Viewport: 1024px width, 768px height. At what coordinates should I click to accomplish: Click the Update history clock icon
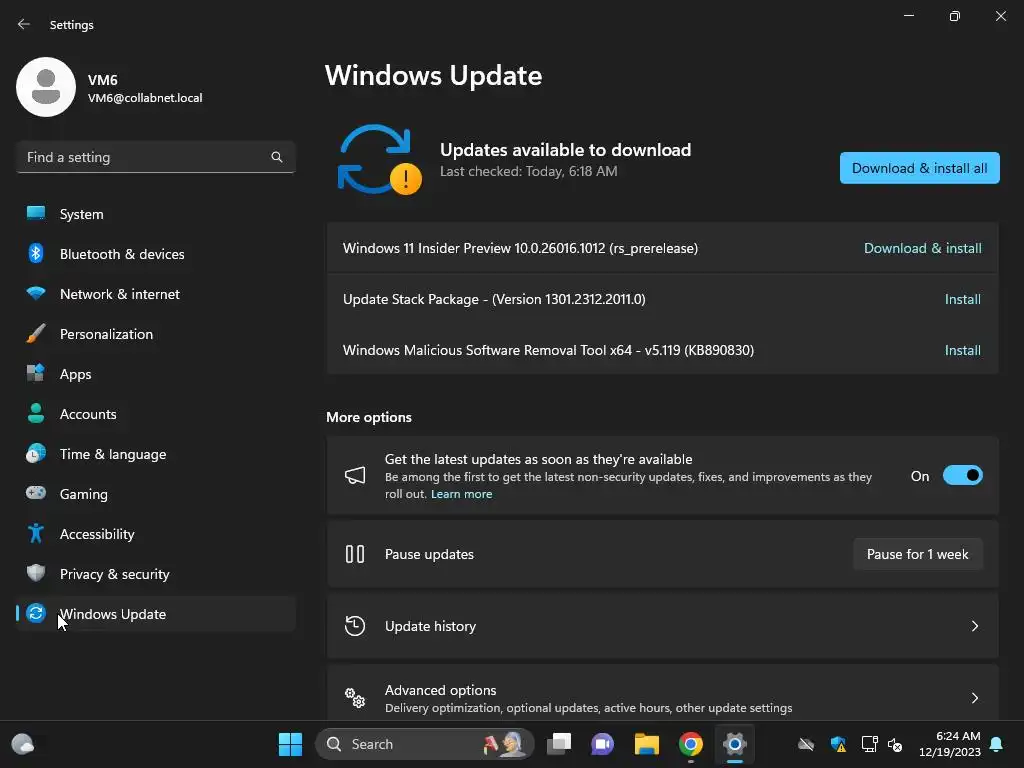pyautogui.click(x=355, y=626)
